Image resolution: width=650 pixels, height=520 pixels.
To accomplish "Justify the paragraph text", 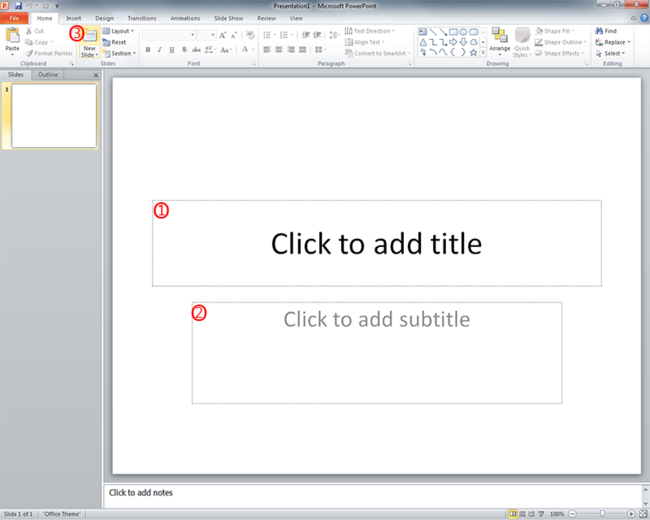I will pyautogui.click(x=303, y=50).
